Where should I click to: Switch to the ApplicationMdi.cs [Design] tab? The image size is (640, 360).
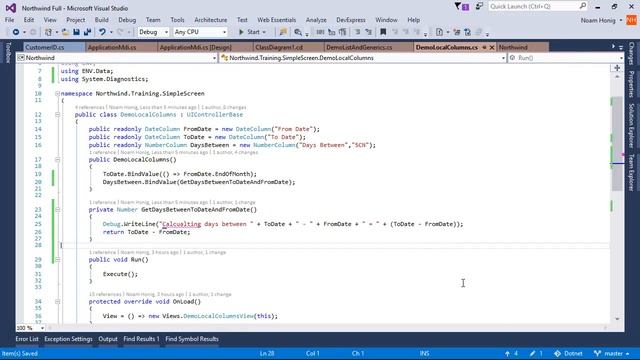(205, 47)
